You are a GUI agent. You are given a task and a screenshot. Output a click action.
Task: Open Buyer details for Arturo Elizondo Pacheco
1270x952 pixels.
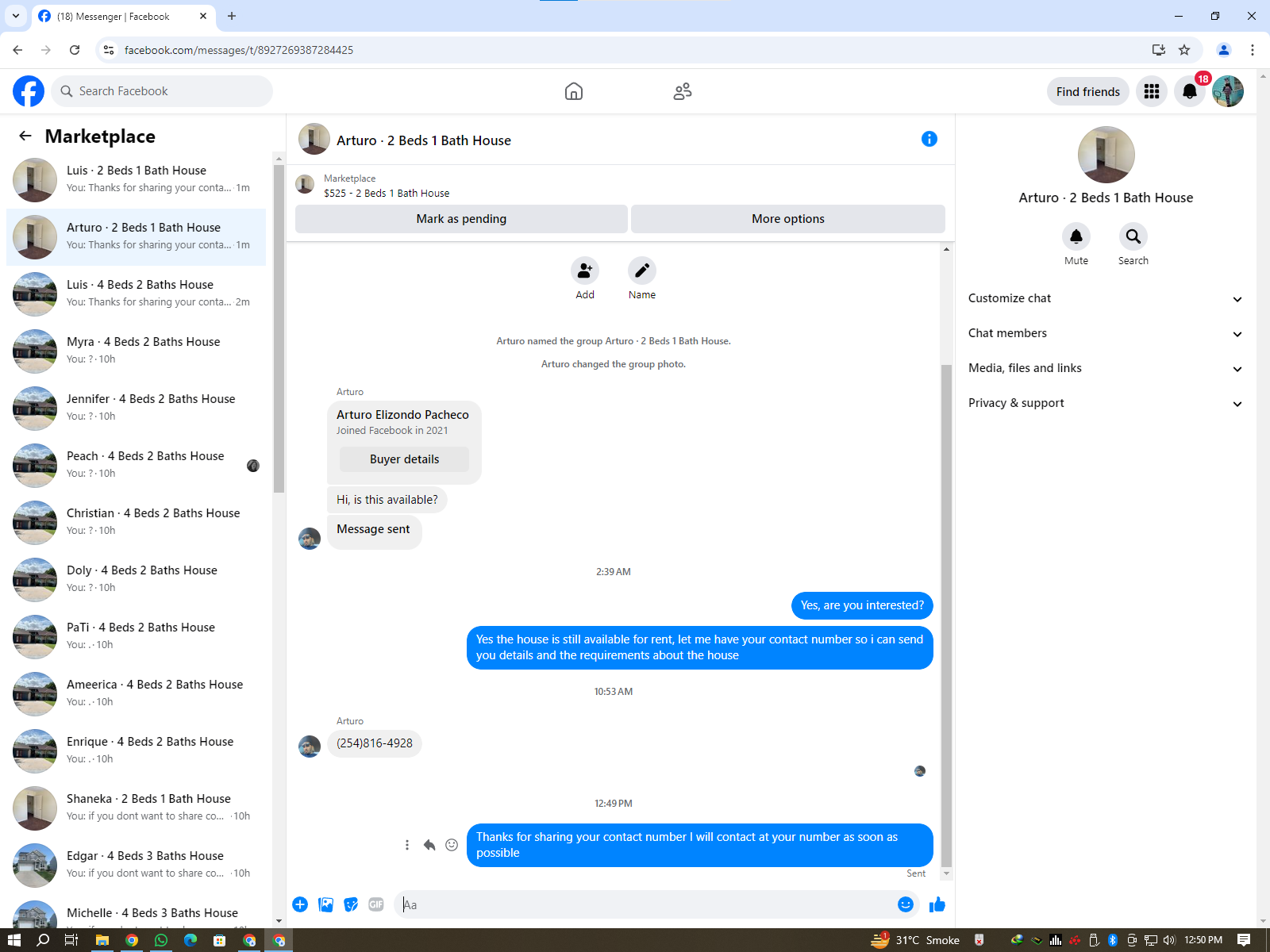coord(404,459)
